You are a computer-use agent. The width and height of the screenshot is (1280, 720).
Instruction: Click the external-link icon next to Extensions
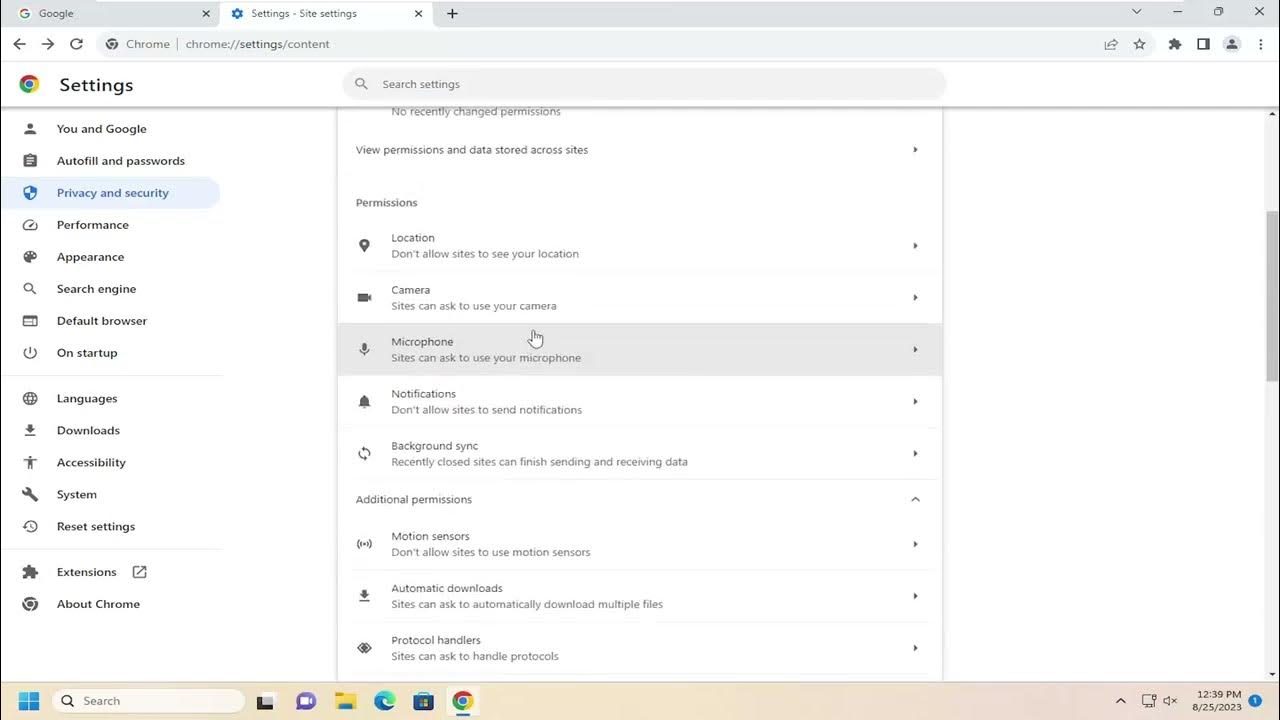(x=139, y=572)
